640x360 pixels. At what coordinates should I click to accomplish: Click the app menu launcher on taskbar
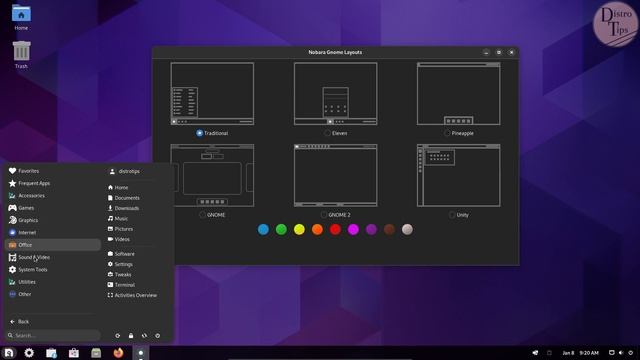pyautogui.click(x=9, y=353)
